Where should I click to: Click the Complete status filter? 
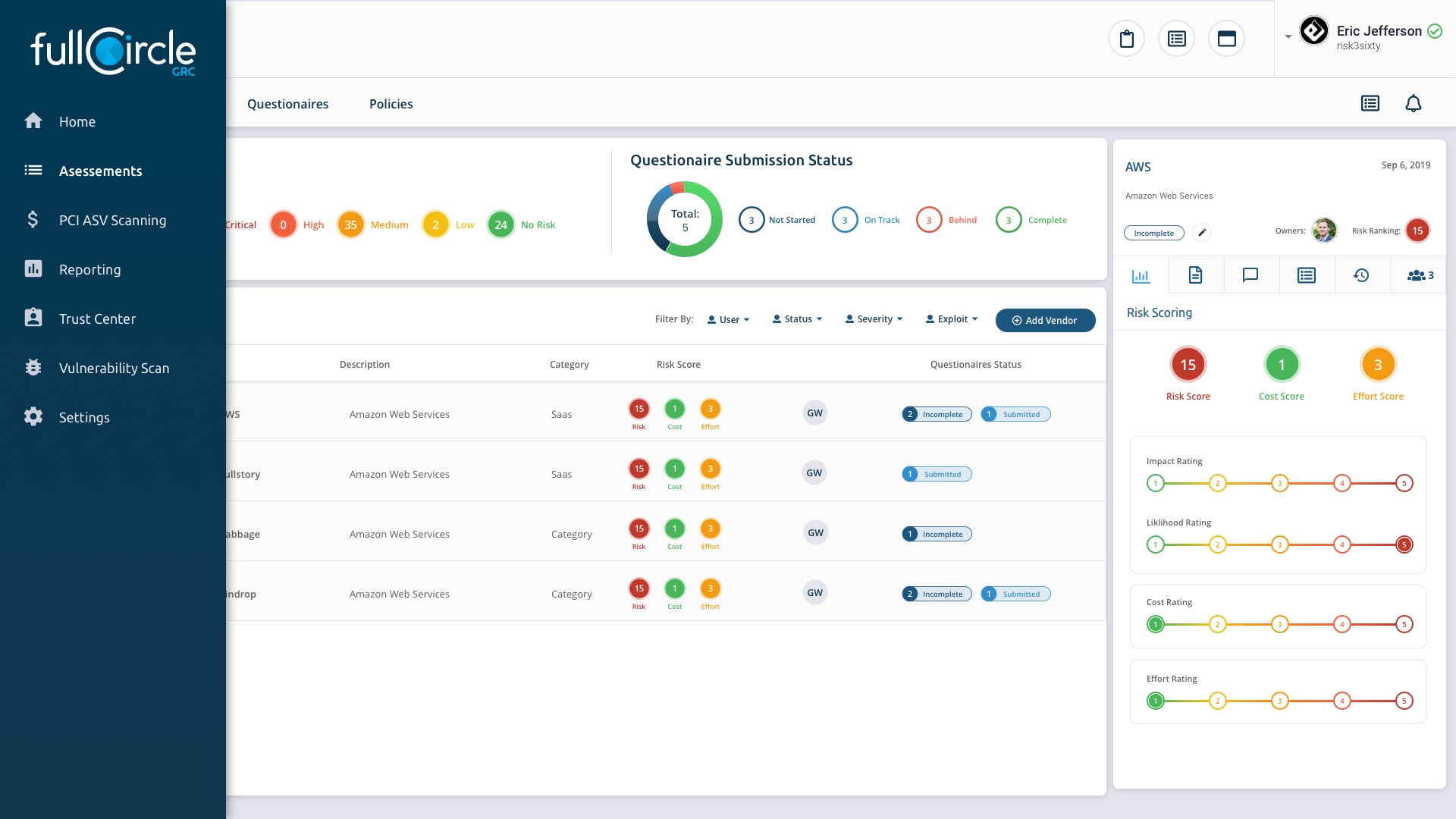(1031, 220)
